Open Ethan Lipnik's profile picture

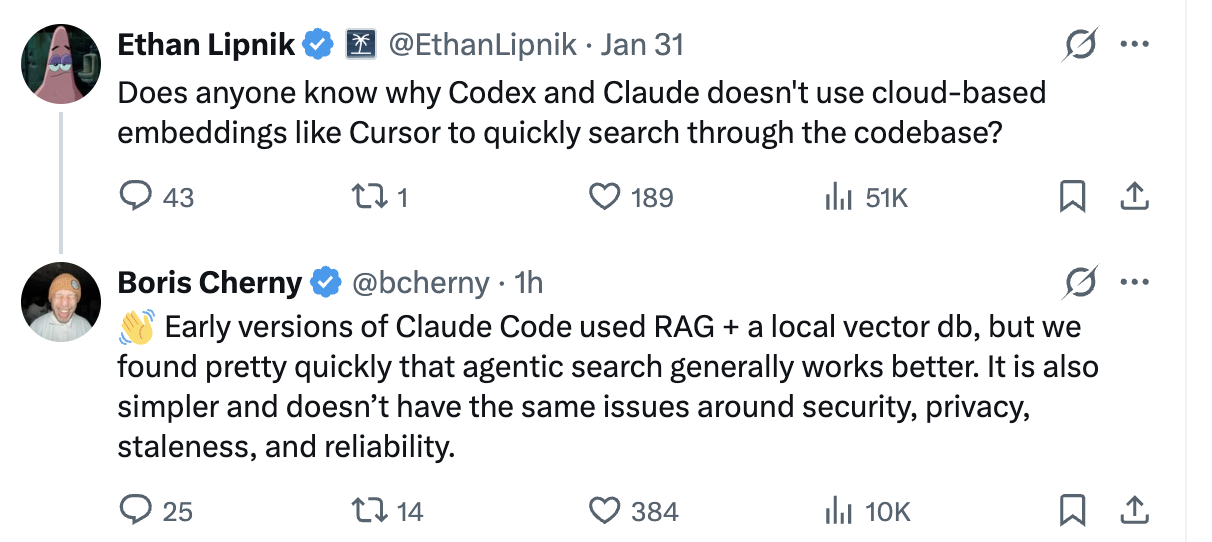click(x=62, y=64)
